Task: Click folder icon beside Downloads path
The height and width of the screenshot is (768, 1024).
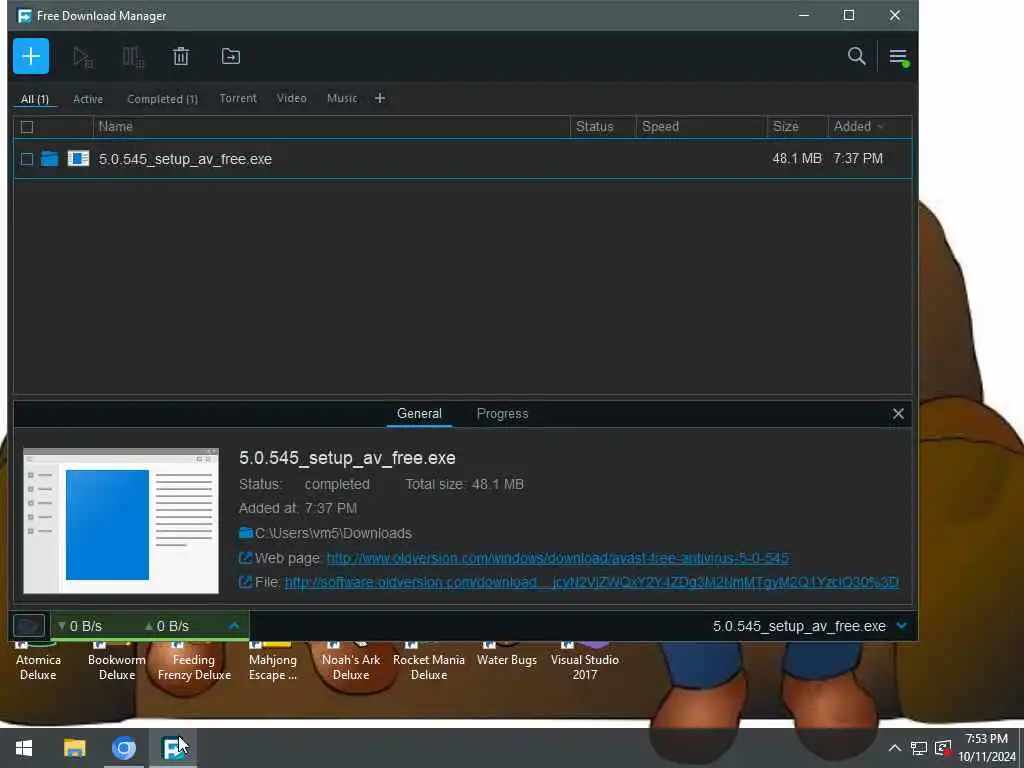Action: 246,533
